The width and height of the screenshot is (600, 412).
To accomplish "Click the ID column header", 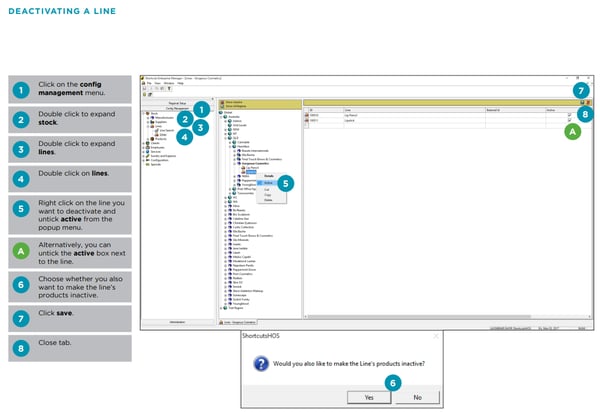I will coord(326,110).
